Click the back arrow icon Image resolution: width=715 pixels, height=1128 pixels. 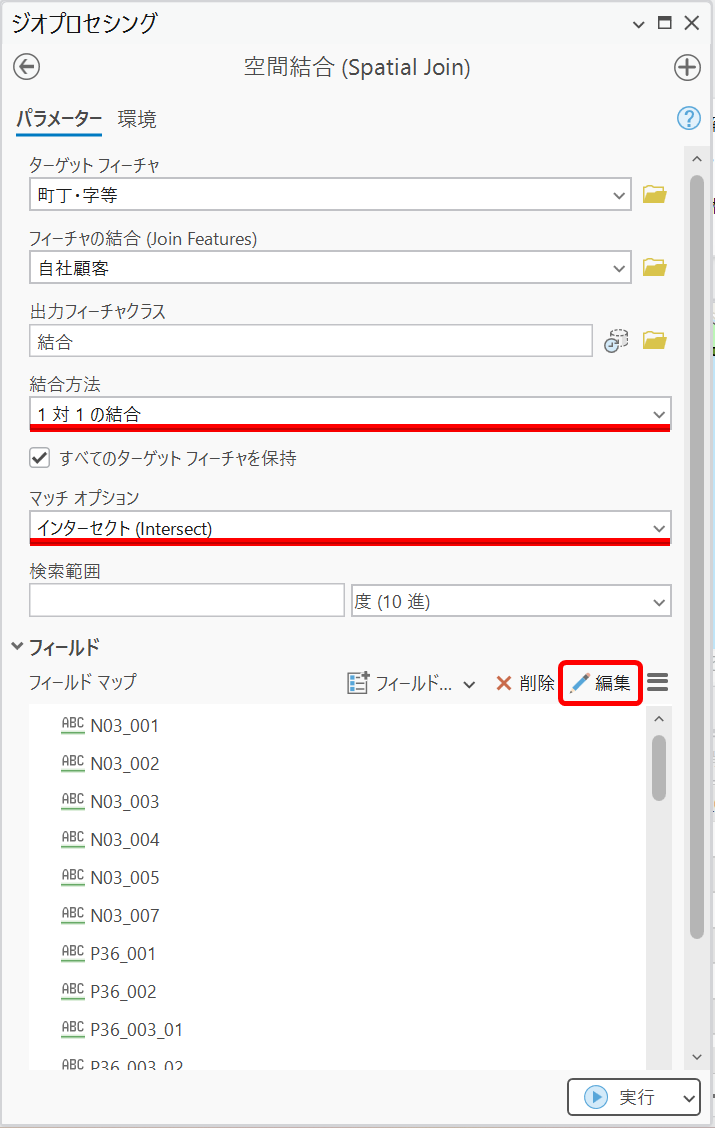tap(26, 67)
